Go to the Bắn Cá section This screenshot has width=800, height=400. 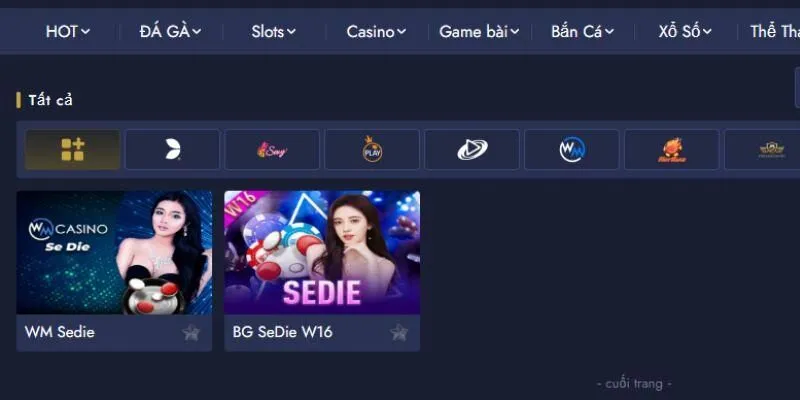coord(582,32)
